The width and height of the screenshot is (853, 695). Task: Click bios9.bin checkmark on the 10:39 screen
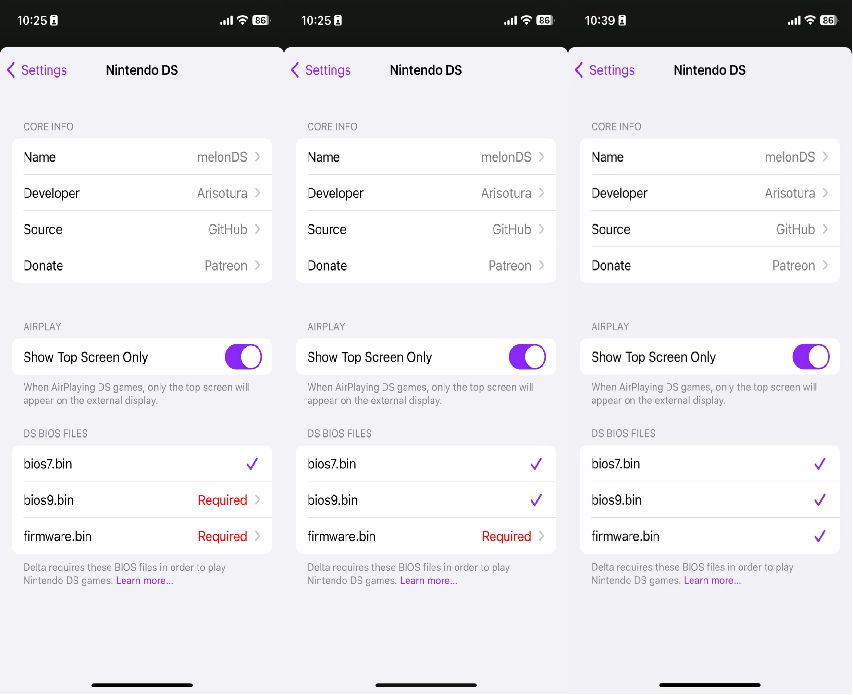tap(820, 500)
